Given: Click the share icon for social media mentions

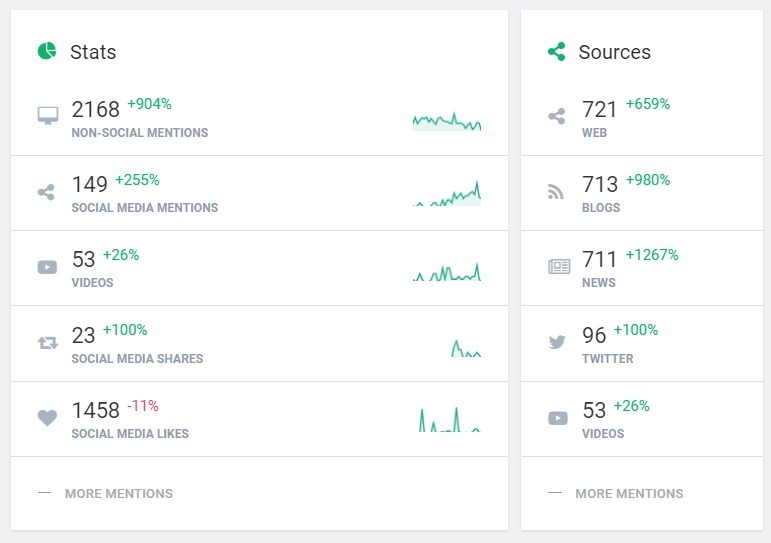Looking at the screenshot, I should pyautogui.click(x=47, y=192).
